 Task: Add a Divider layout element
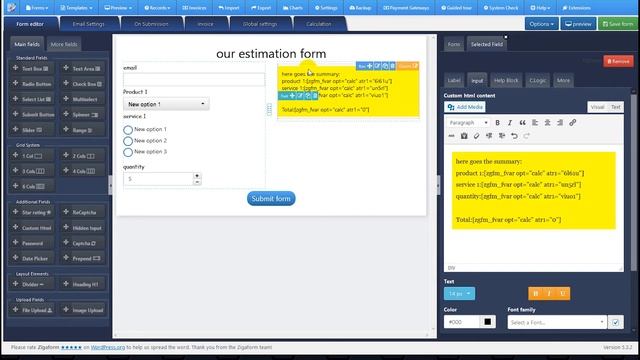pos(32,284)
